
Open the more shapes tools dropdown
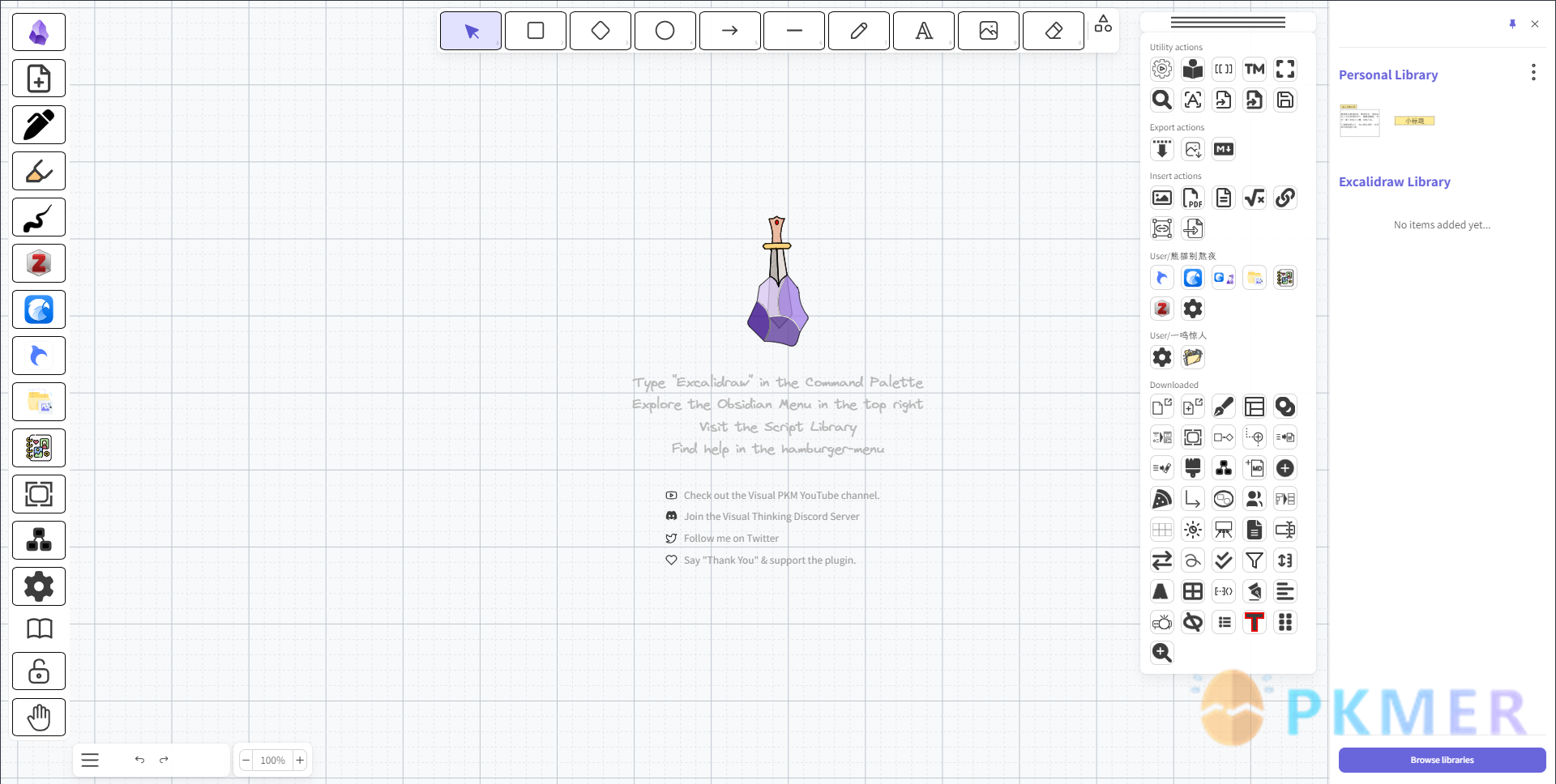[1103, 24]
